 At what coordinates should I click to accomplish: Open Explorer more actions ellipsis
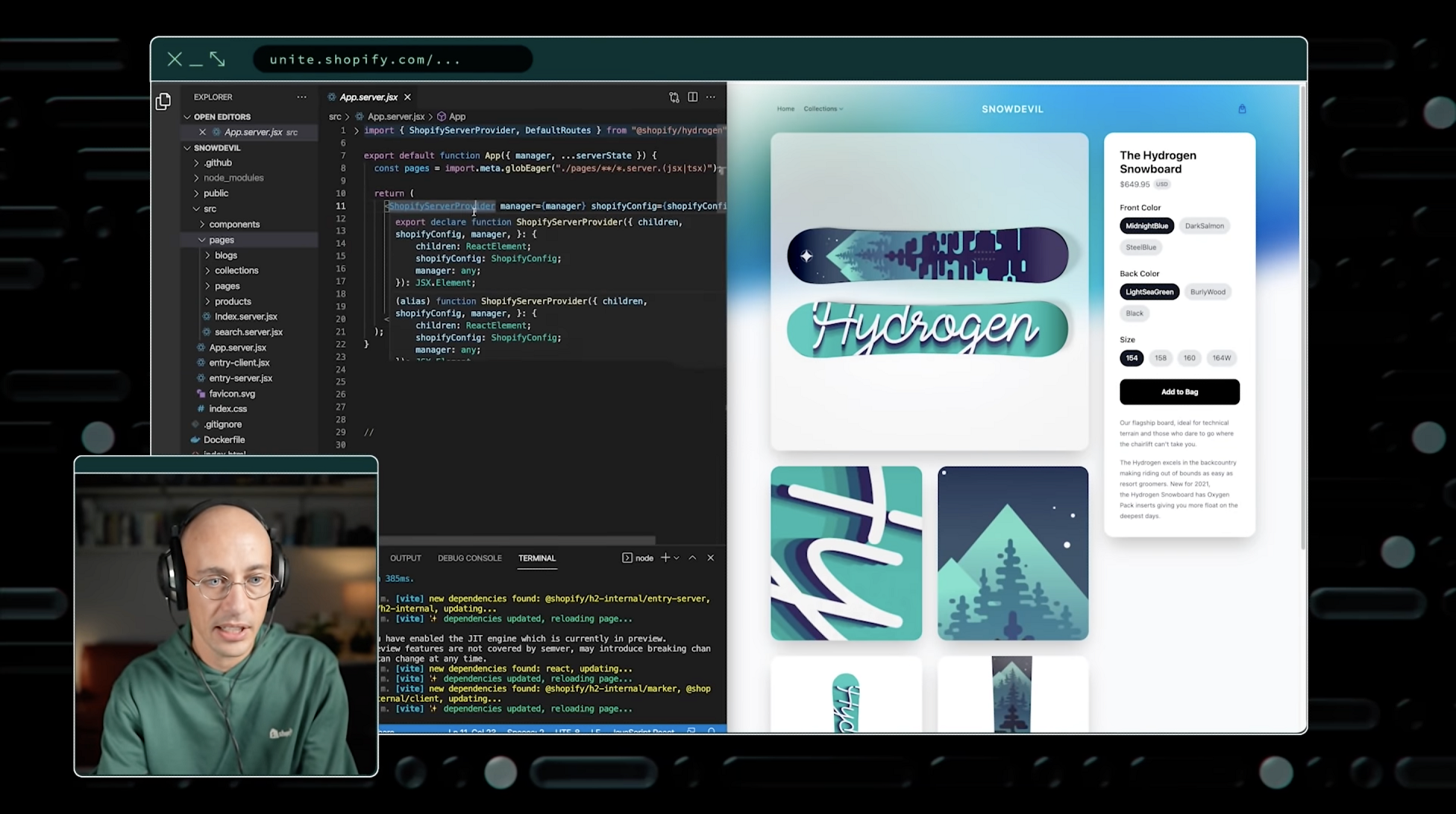[302, 97]
